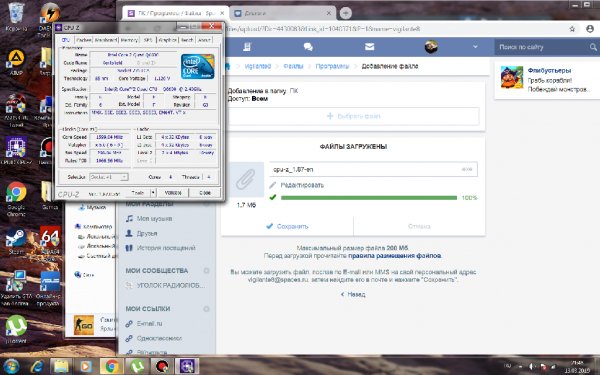Click the CPU-Z Tools button

137,193
